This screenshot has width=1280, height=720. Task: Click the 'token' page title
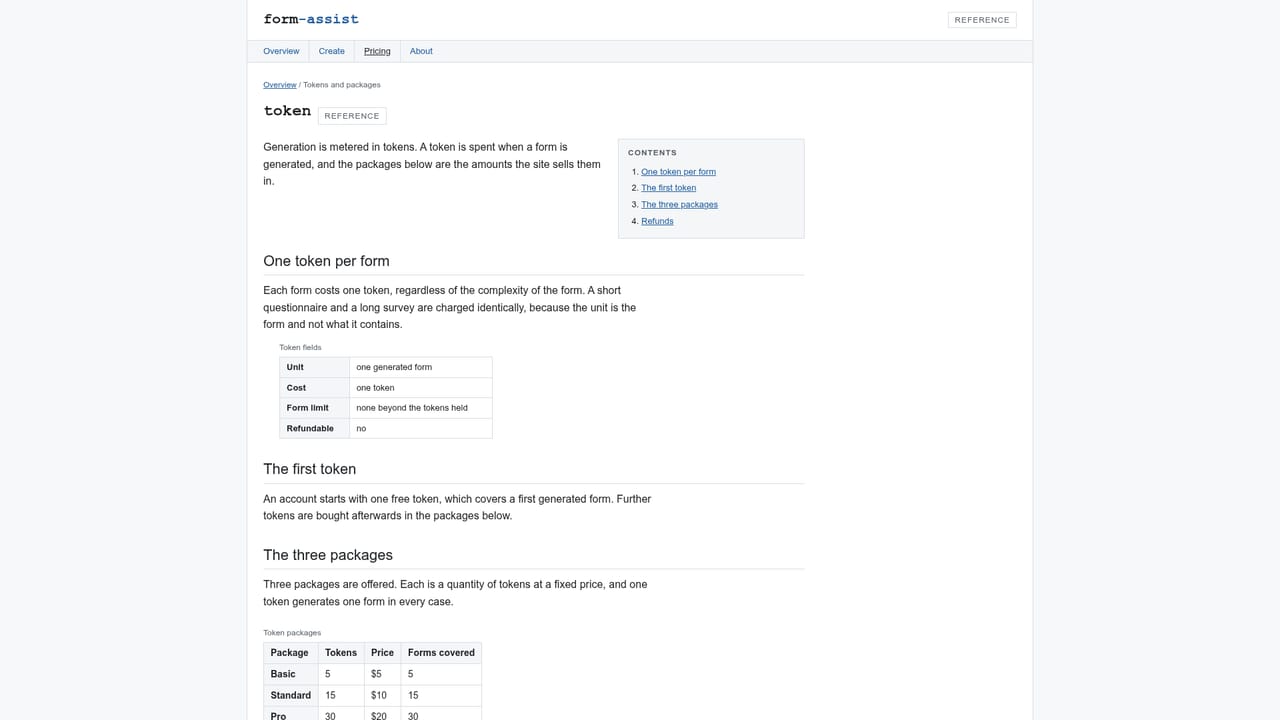coord(287,111)
